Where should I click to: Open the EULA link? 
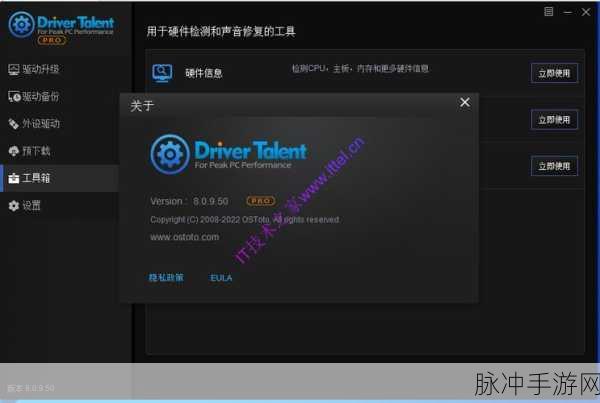[x=221, y=278]
